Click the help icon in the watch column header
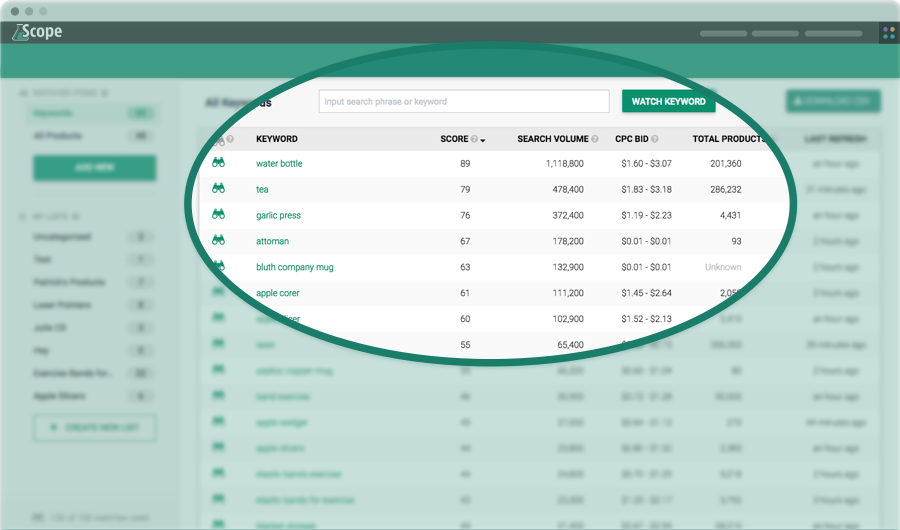This screenshot has height=530, width=900. coord(230,139)
